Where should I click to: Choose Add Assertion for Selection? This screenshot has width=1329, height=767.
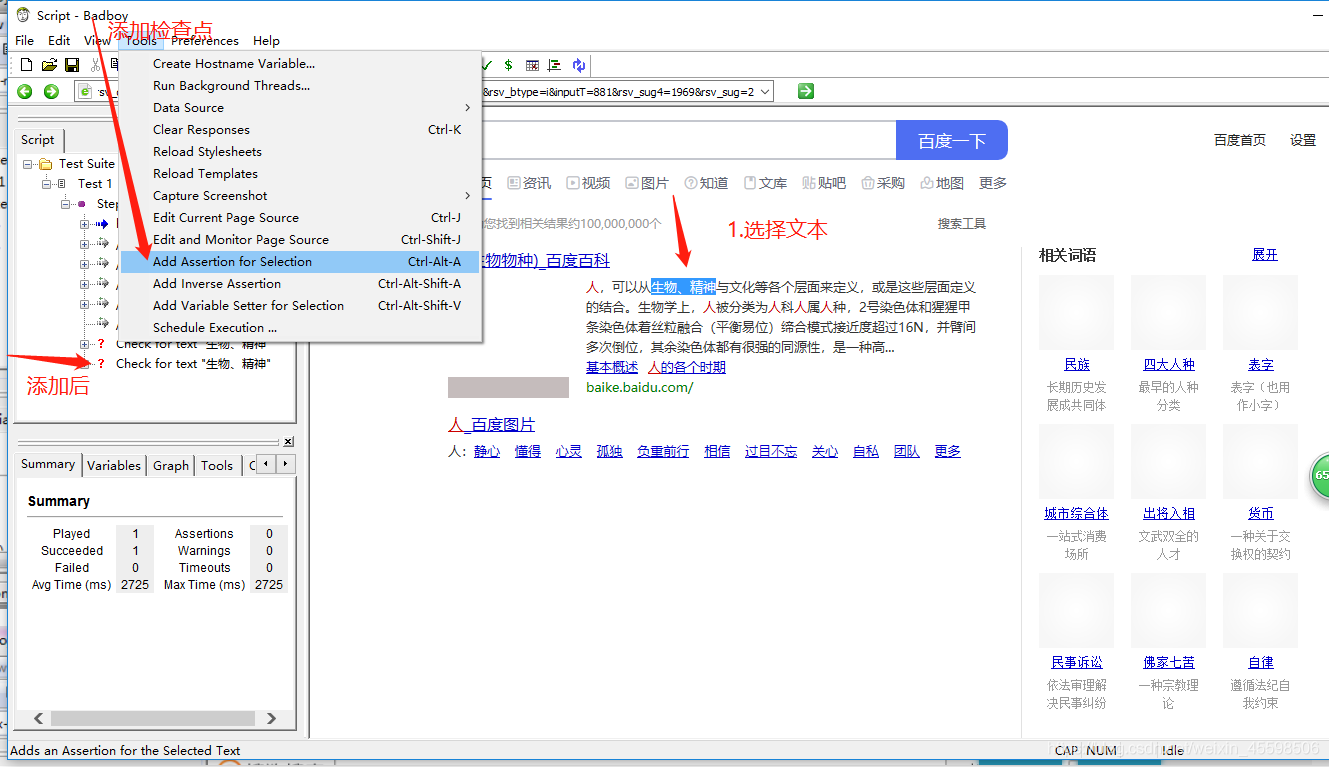302,262
